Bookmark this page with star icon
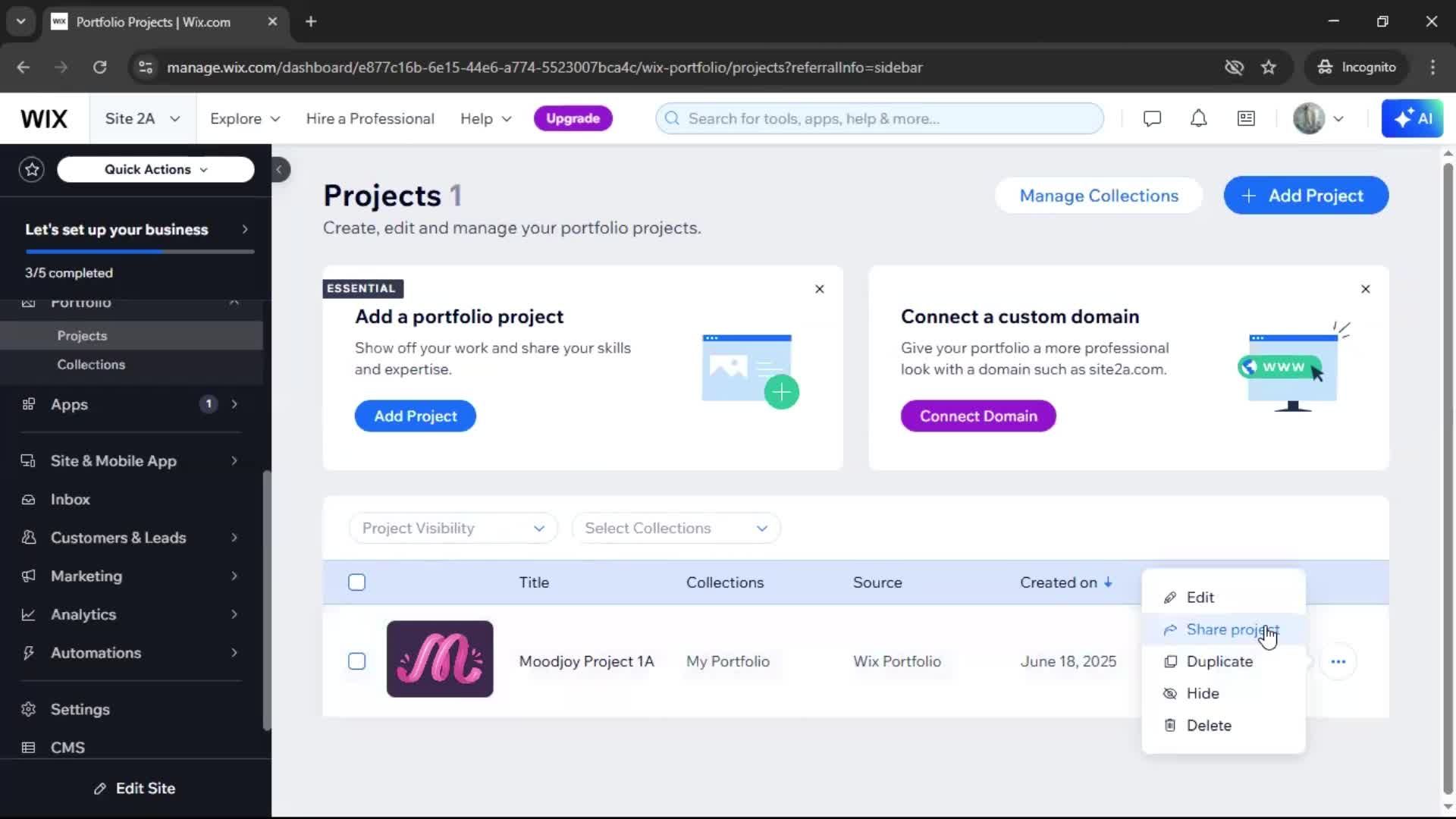Image resolution: width=1456 pixels, height=819 pixels. click(1269, 67)
